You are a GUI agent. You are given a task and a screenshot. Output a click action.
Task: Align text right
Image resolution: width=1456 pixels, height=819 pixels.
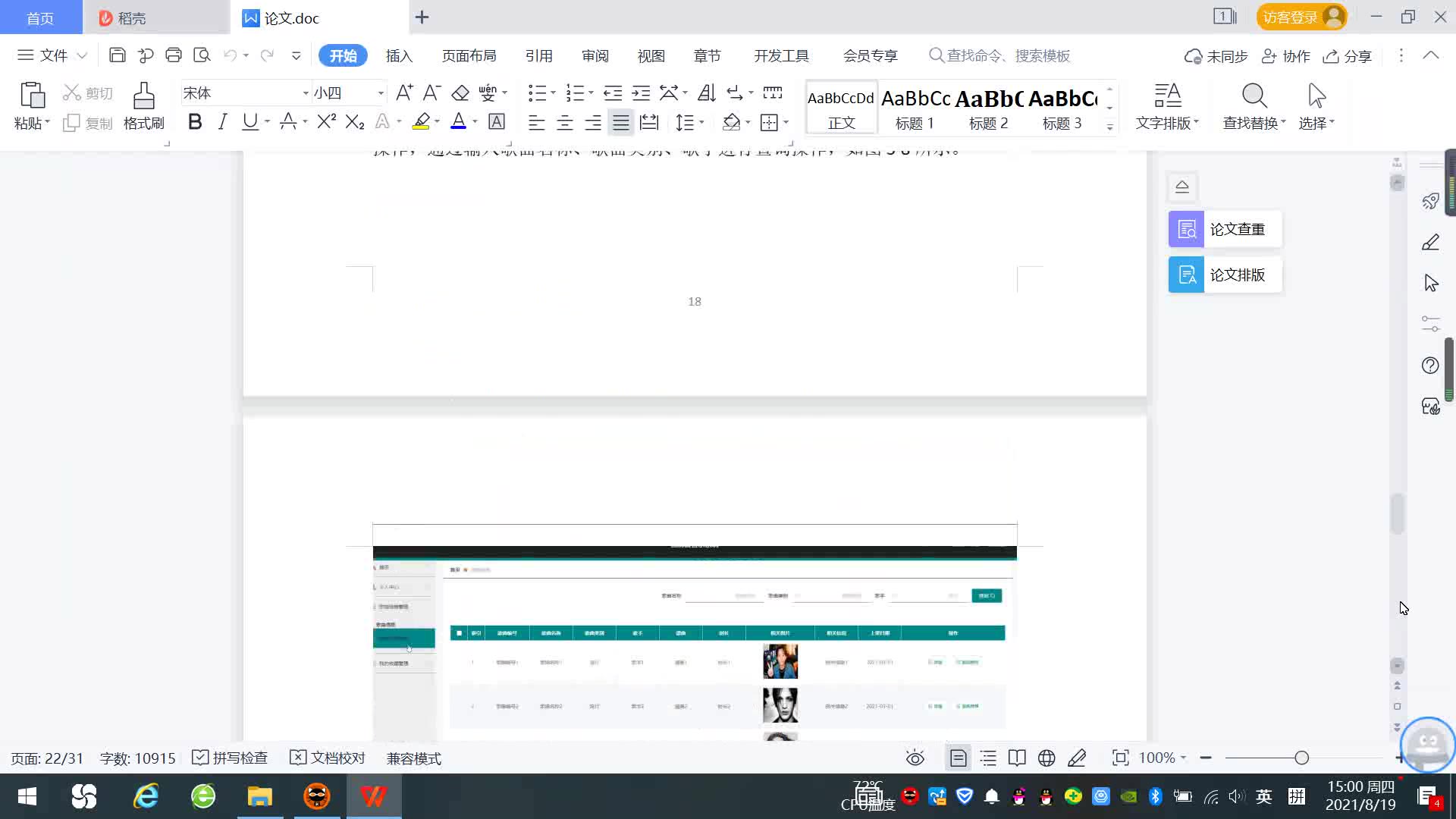point(593,122)
